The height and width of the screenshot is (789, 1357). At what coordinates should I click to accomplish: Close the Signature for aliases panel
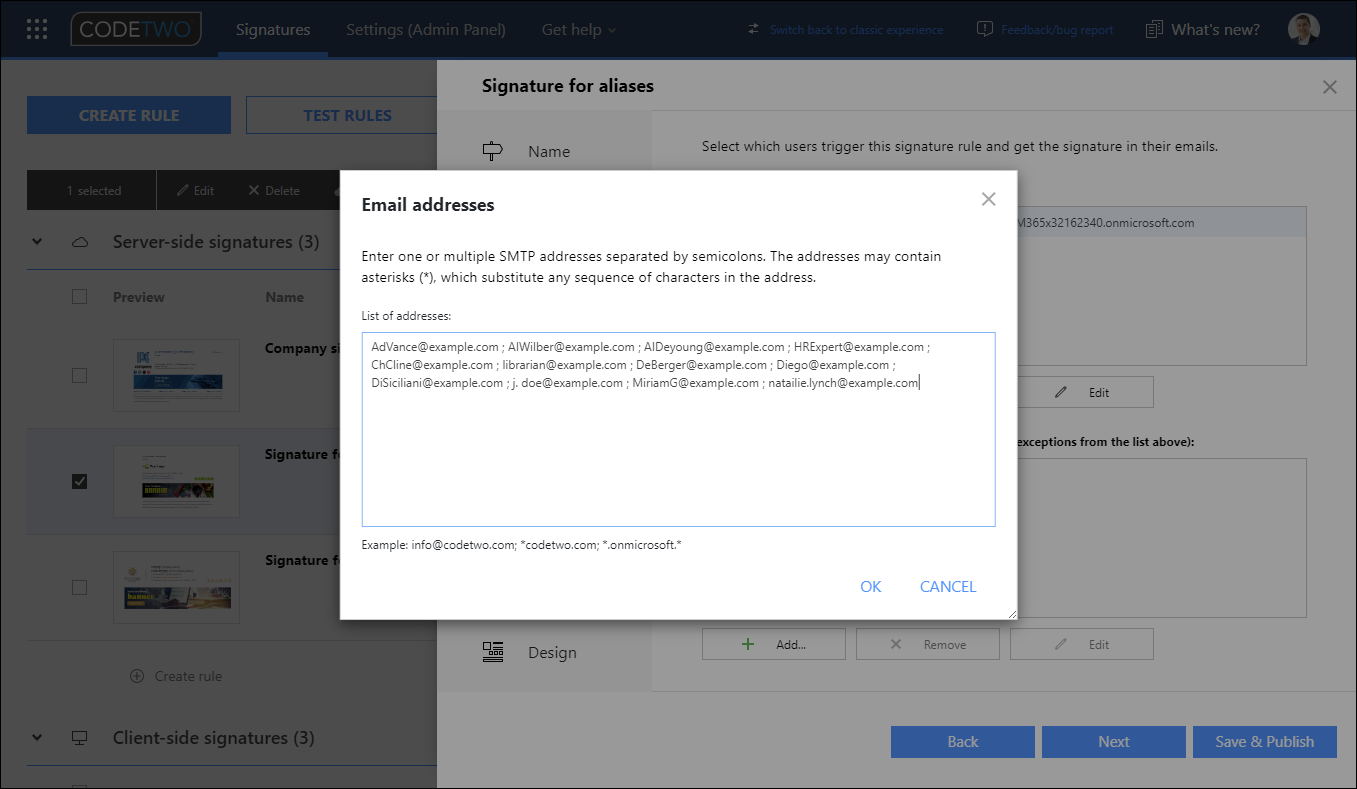pos(1329,87)
